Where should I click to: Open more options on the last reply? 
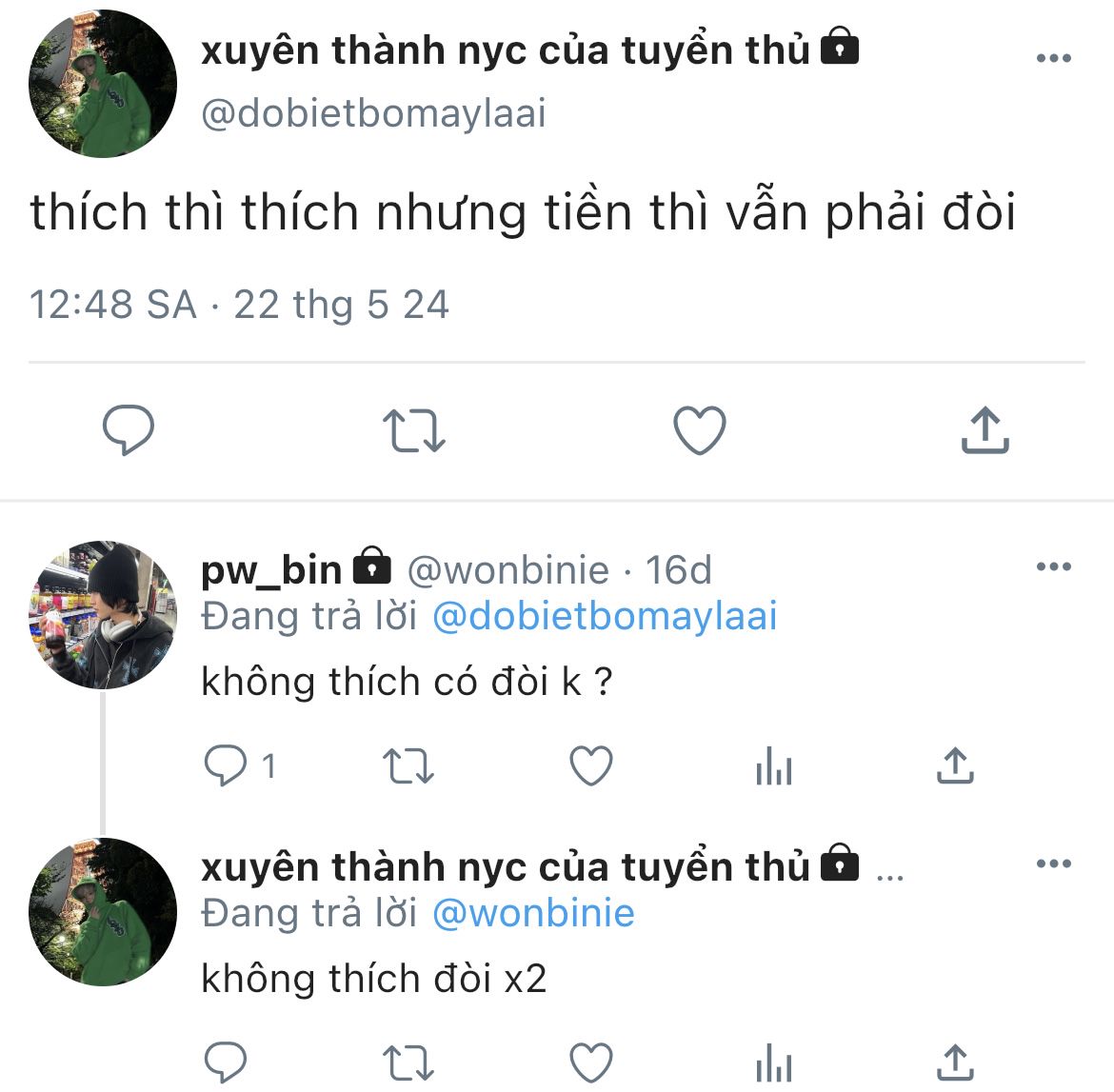point(1054,864)
